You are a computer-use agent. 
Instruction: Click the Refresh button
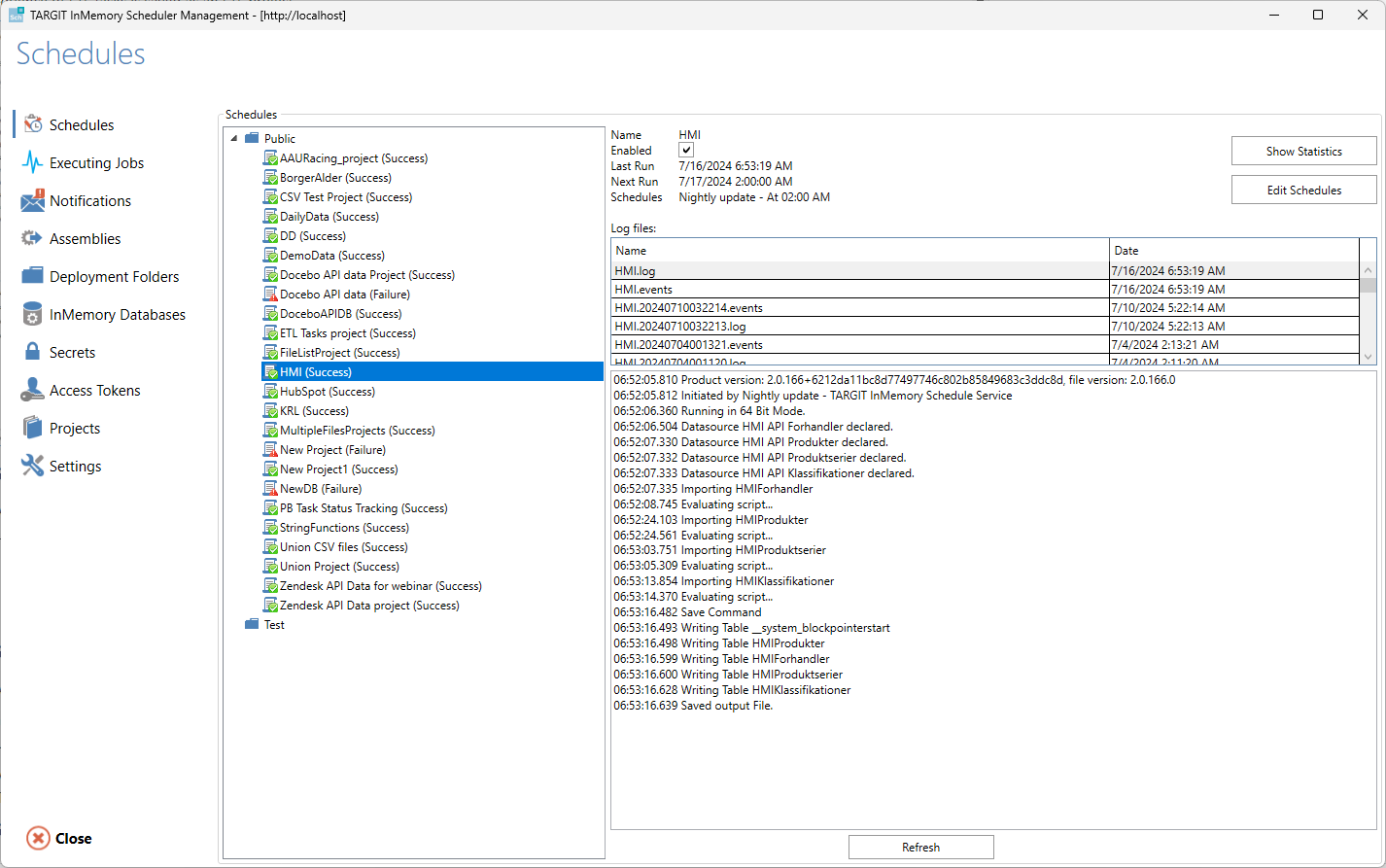(x=921, y=848)
